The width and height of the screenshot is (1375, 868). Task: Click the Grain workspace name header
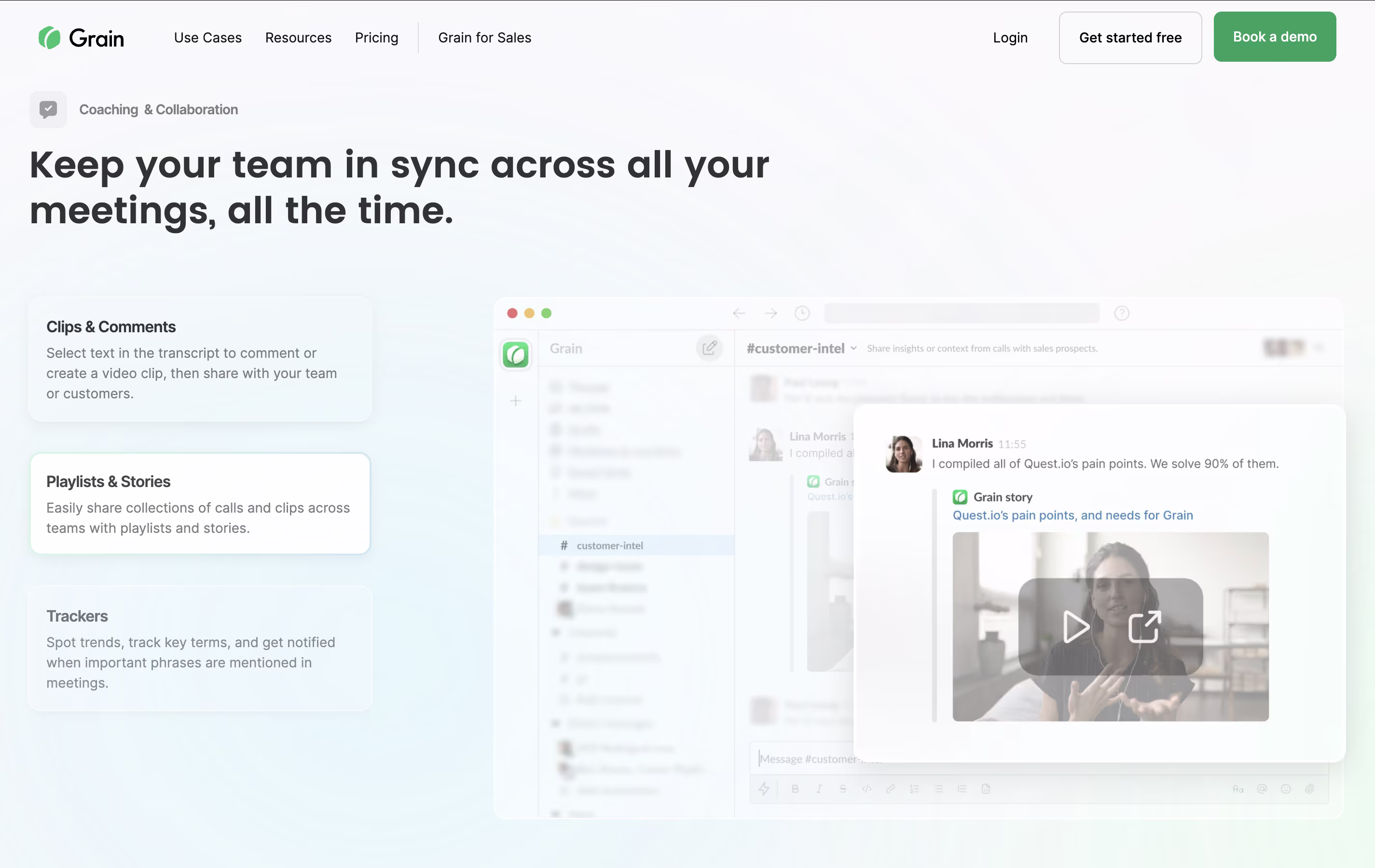pyautogui.click(x=566, y=348)
